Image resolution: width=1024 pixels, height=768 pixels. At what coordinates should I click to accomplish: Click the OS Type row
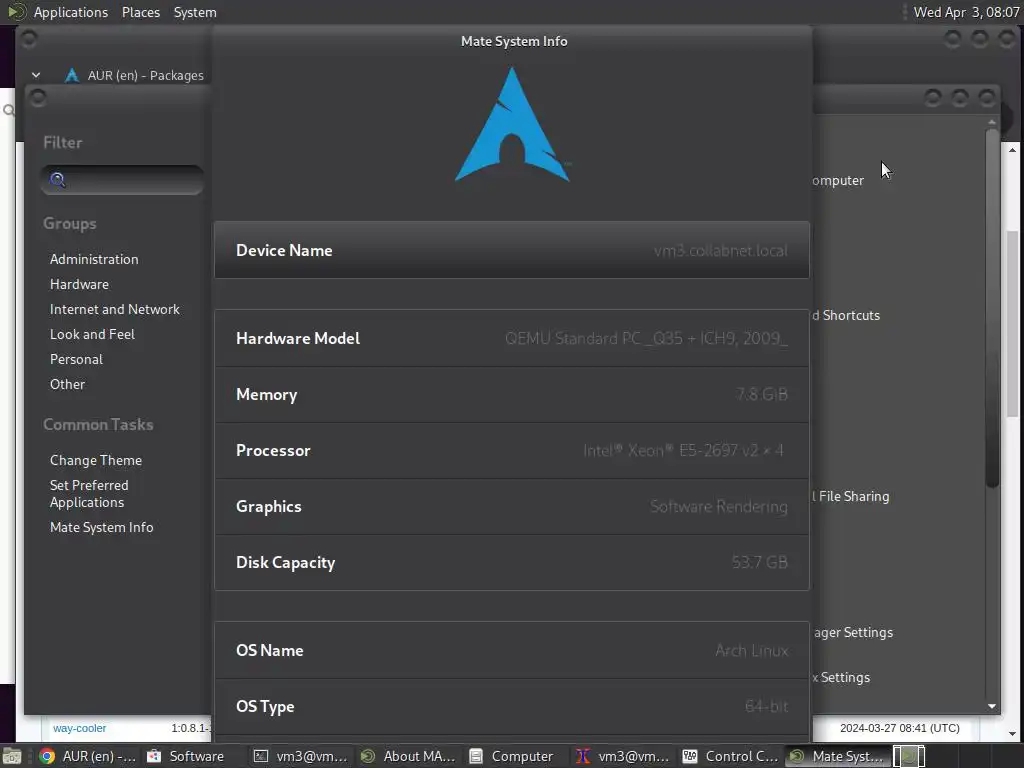click(x=512, y=707)
